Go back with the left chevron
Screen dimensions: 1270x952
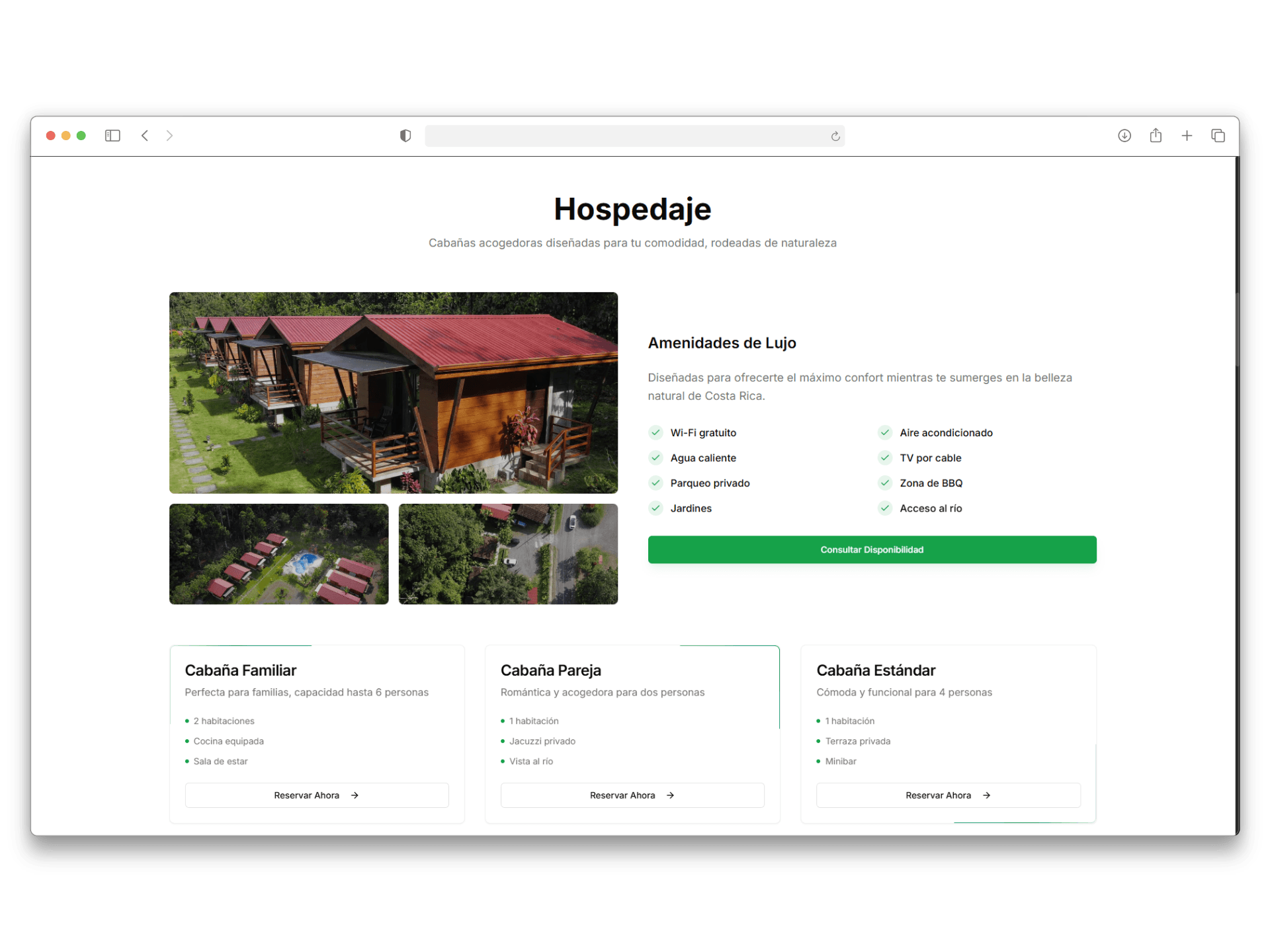pyautogui.click(x=145, y=136)
